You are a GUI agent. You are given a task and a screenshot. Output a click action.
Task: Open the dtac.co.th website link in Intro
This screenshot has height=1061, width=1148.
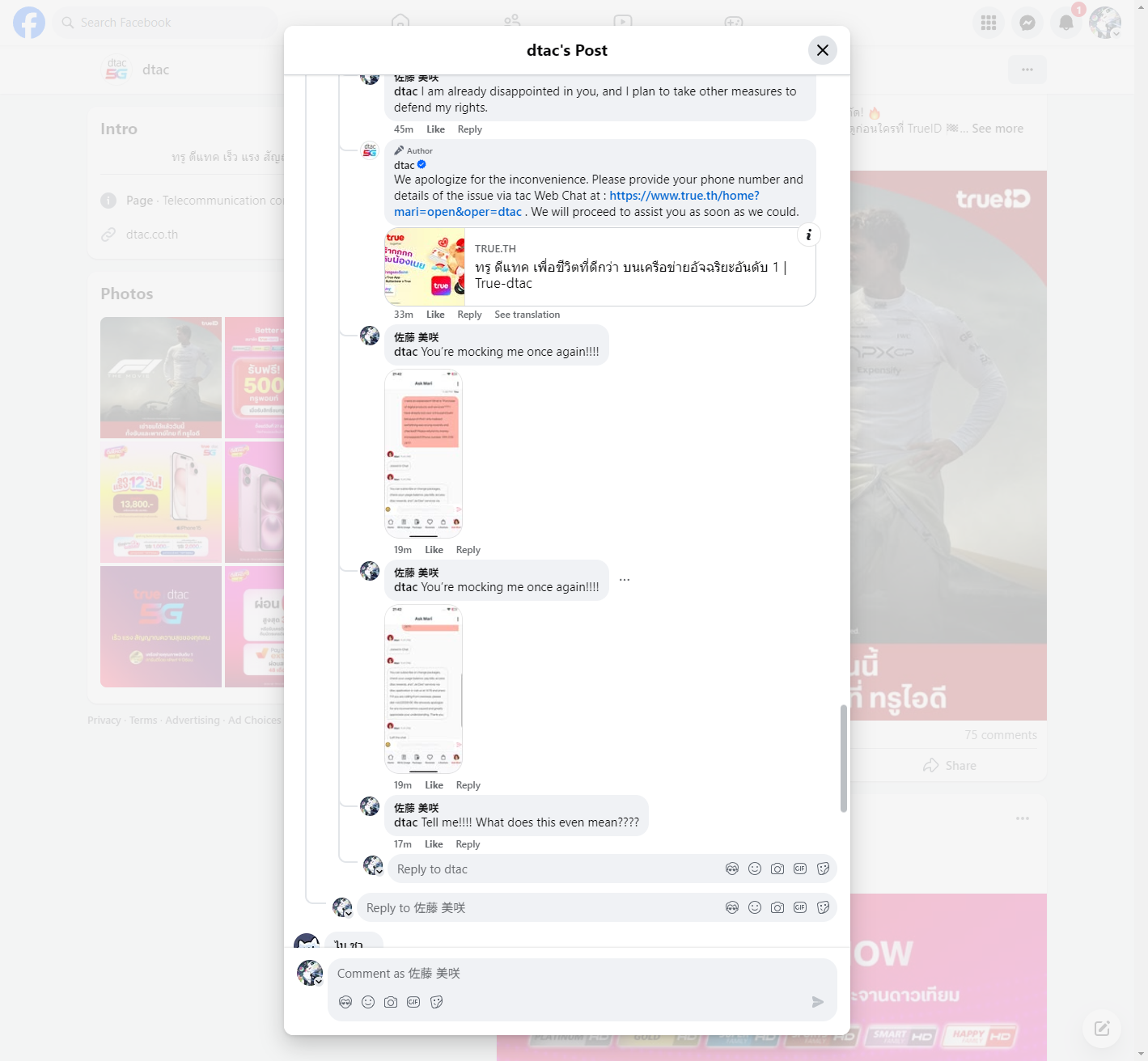pyautogui.click(x=152, y=235)
